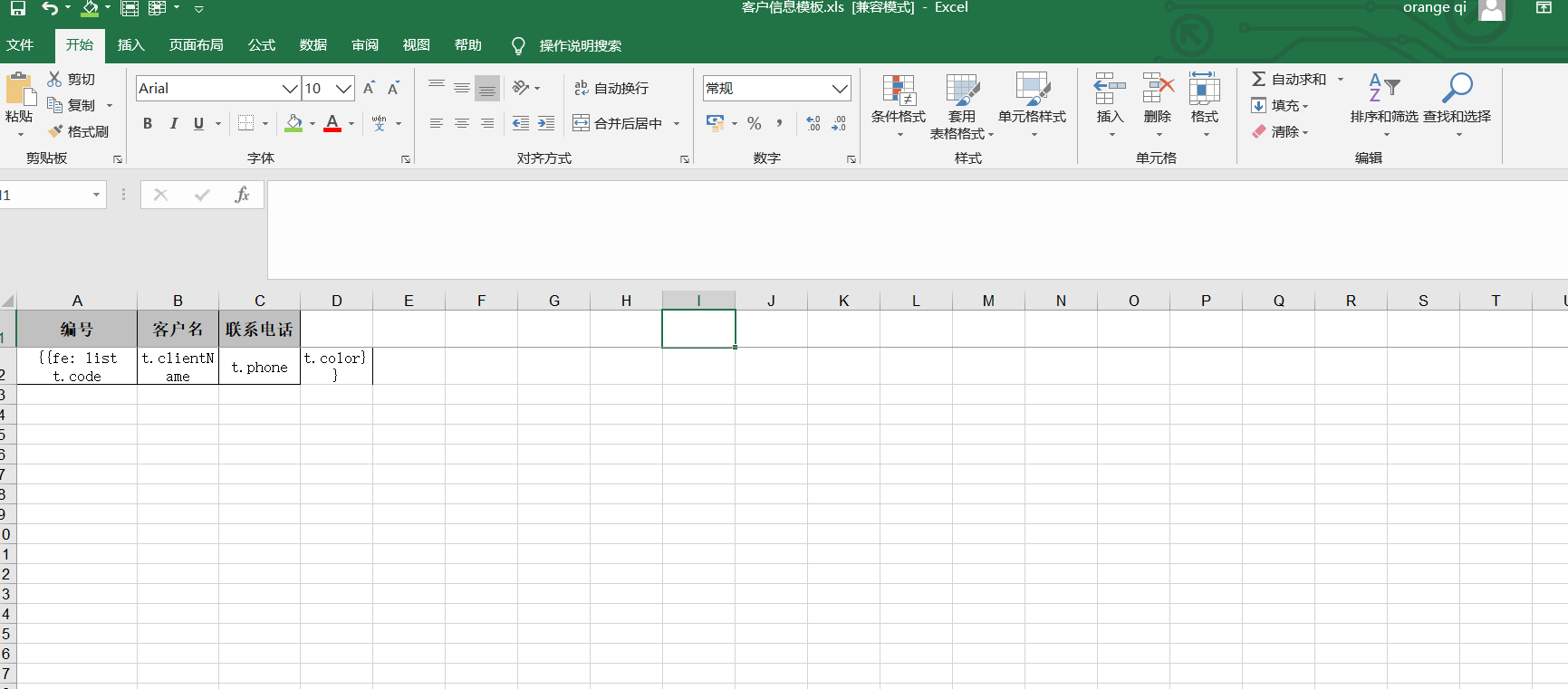Click the Copy icon
This screenshot has width=1568, height=689.
(54, 105)
